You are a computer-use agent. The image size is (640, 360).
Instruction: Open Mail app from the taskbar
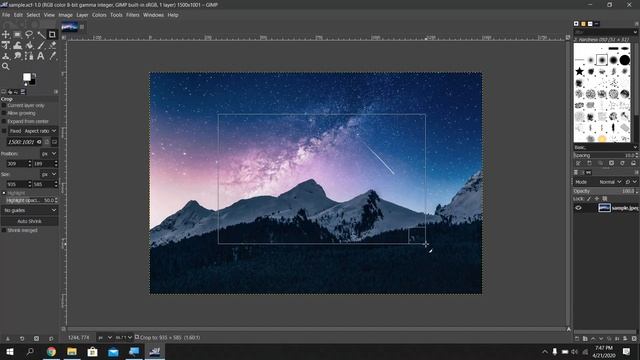click(x=113, y=351)
